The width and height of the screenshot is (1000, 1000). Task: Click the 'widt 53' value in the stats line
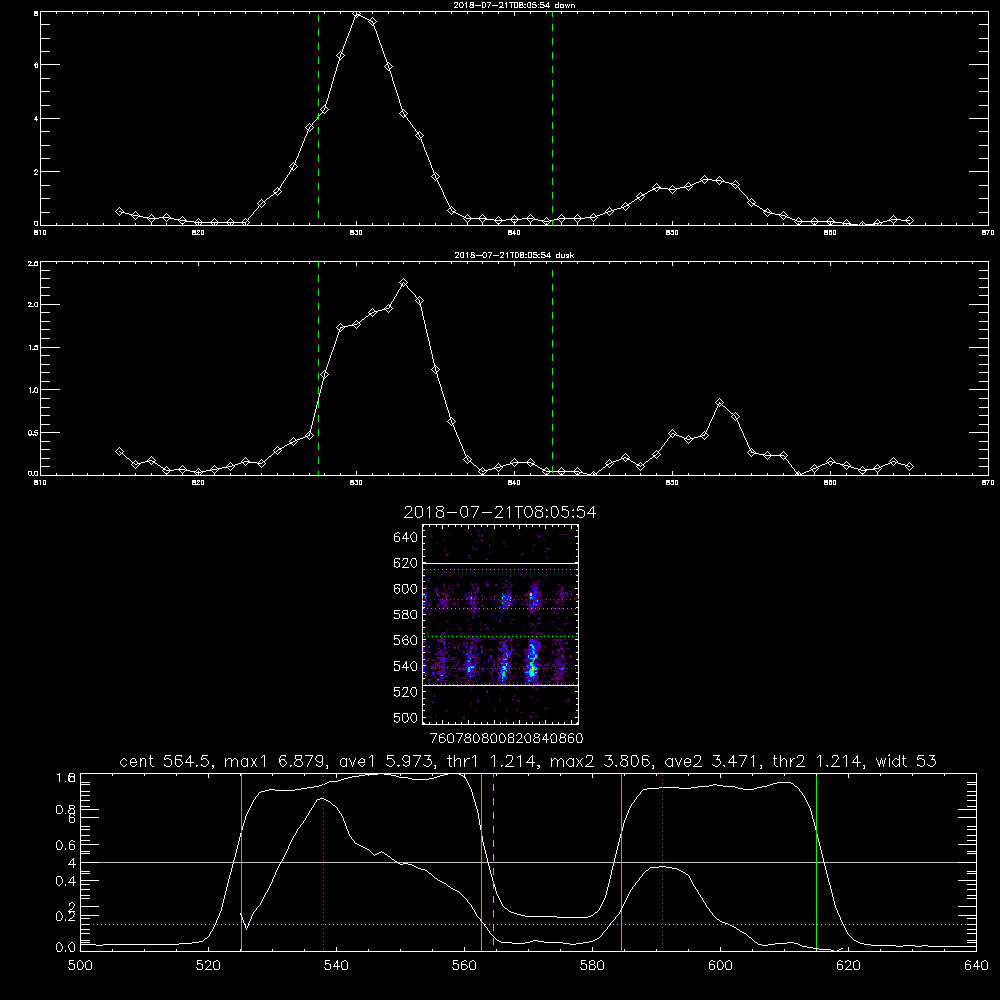pyautogui.click(x=906, y=761)
